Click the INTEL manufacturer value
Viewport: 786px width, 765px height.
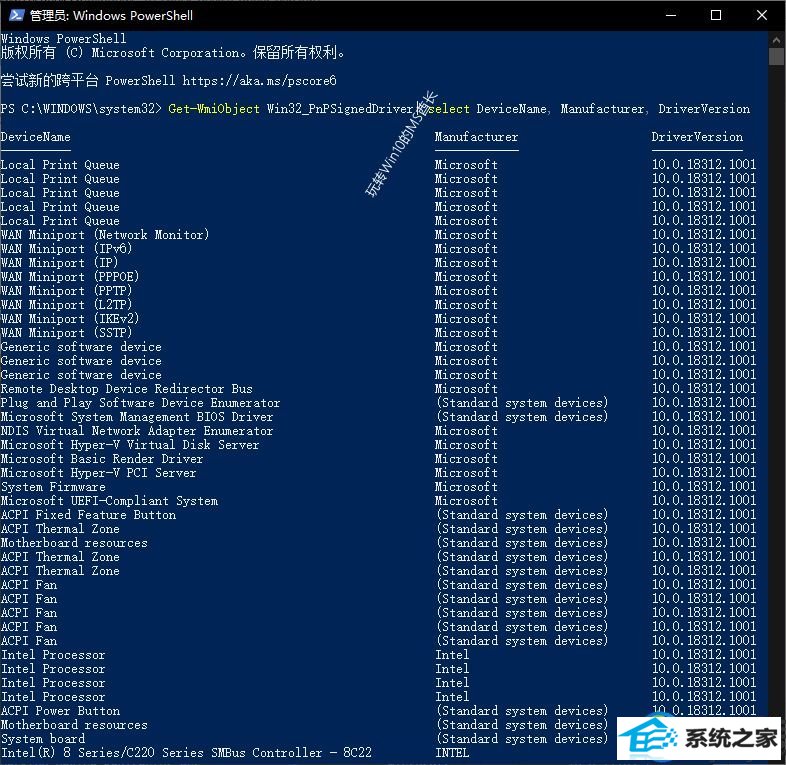[452, 753]
